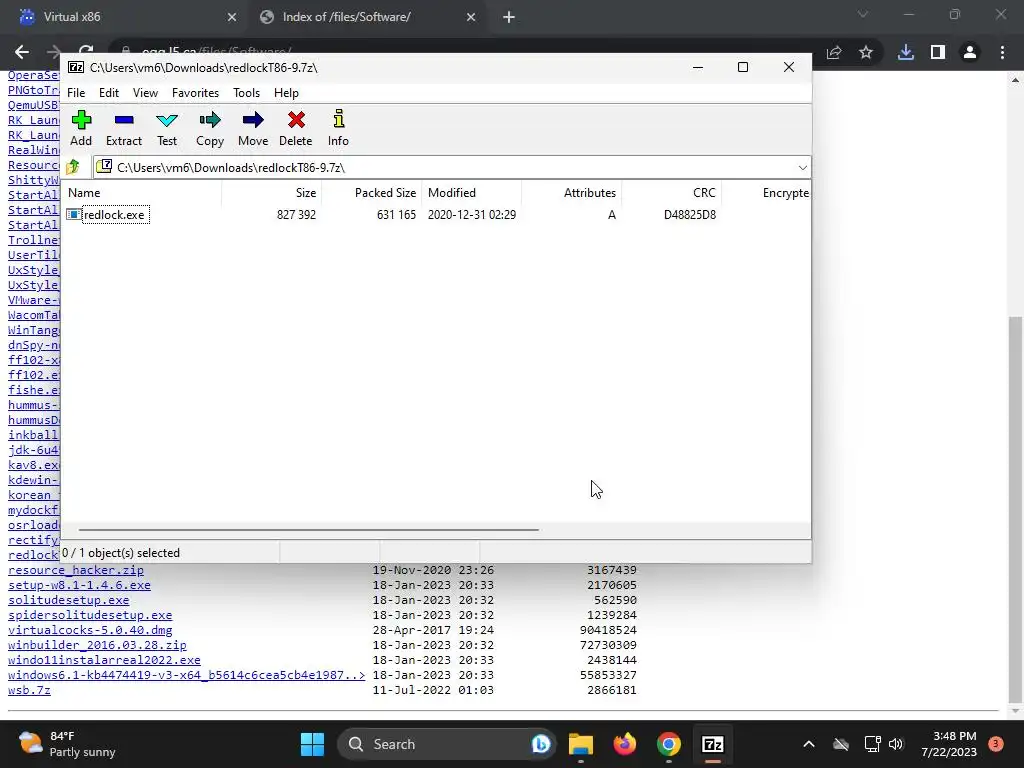Open the Windows Start menu
Screen dimensions: 1024x768
(x=312, y=744)
